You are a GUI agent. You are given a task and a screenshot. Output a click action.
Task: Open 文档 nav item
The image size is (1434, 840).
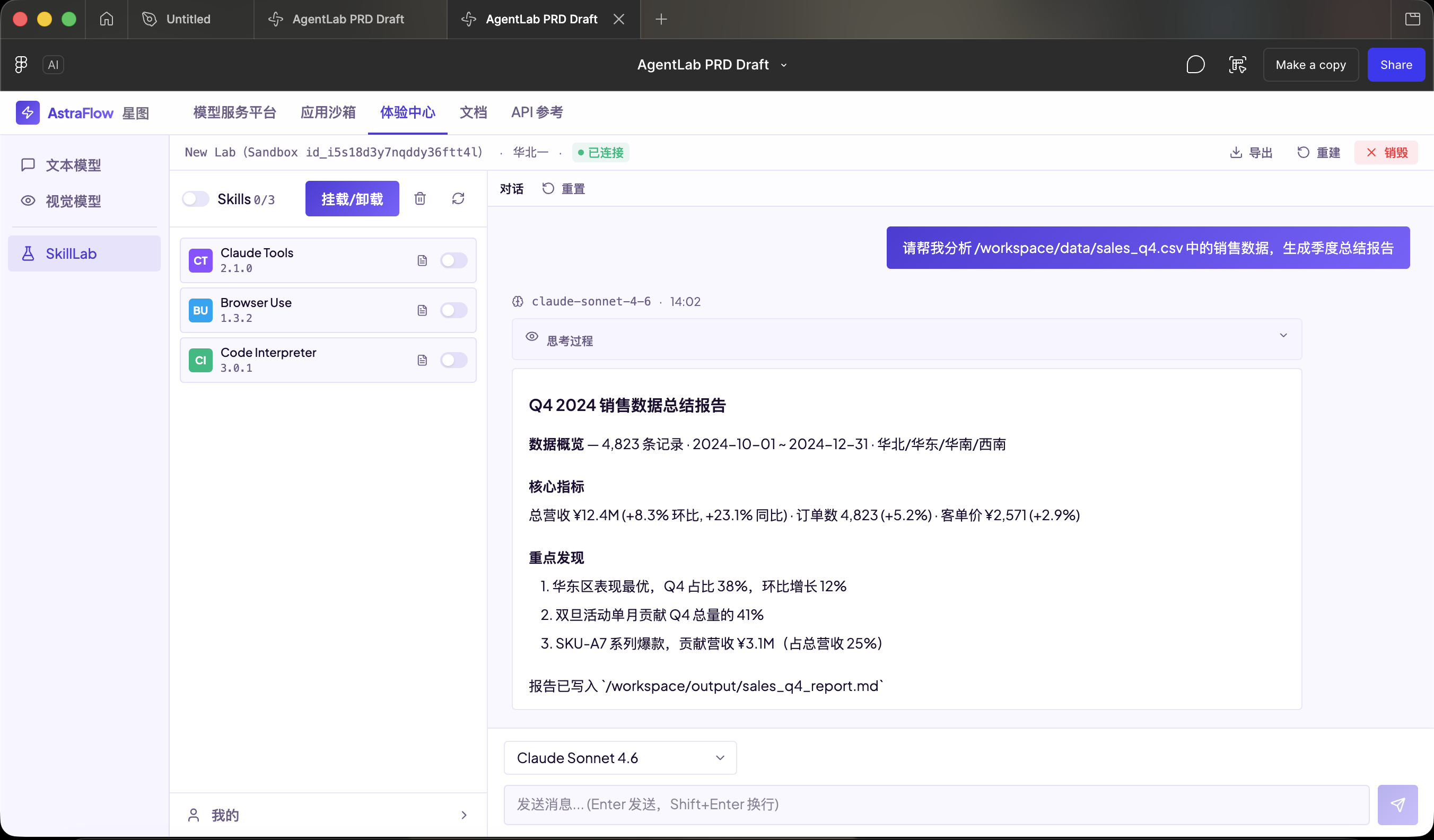474,112
